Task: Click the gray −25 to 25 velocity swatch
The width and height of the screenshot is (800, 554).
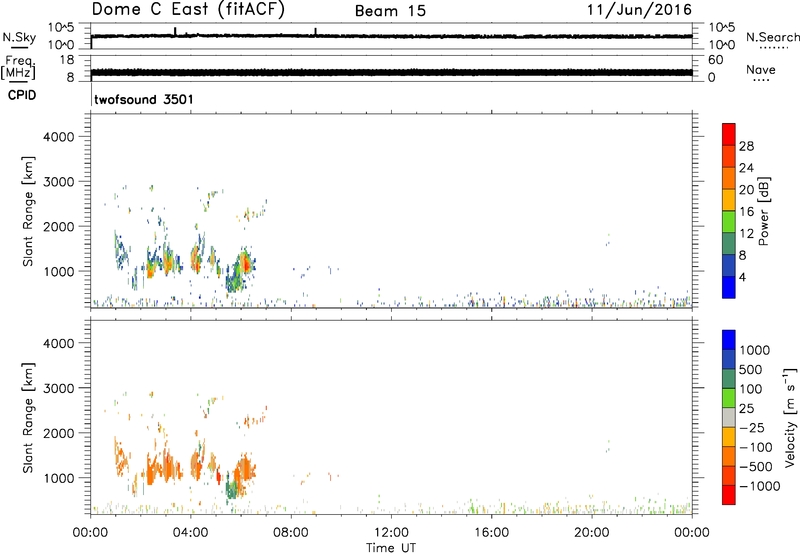Action: point(729,417)
